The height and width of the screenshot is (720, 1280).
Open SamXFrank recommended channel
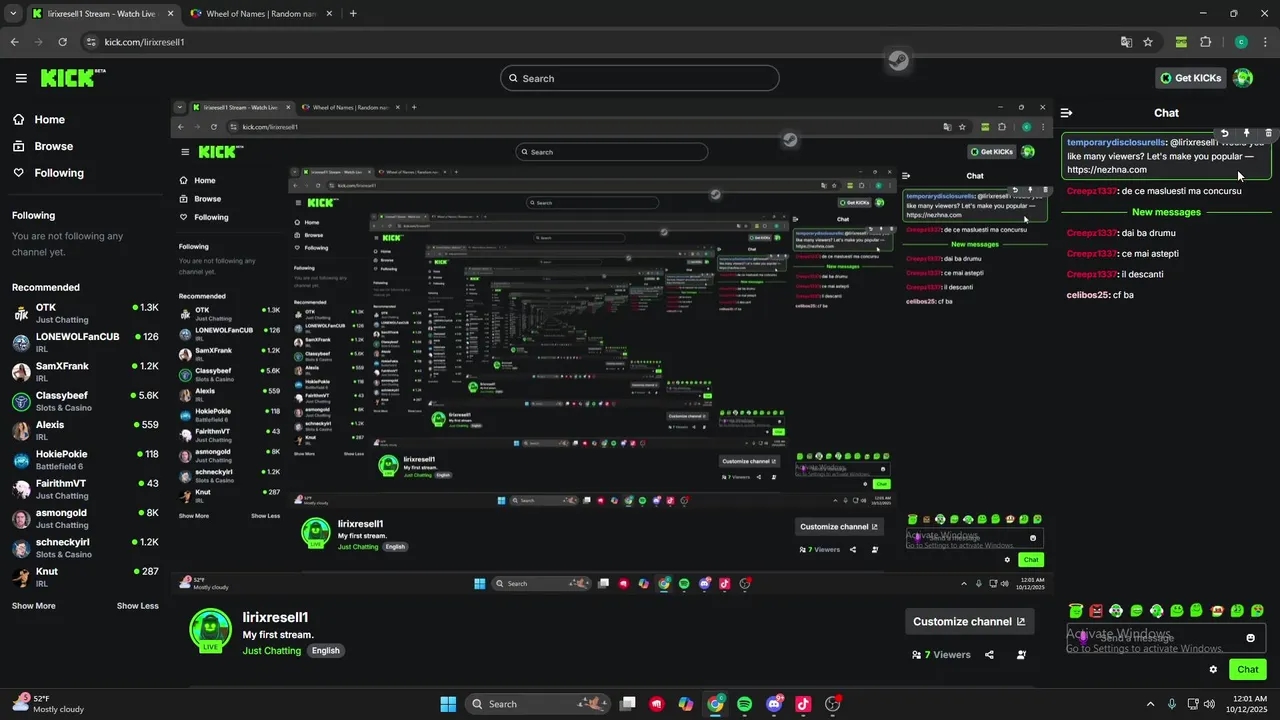click(x=85, y=372)
